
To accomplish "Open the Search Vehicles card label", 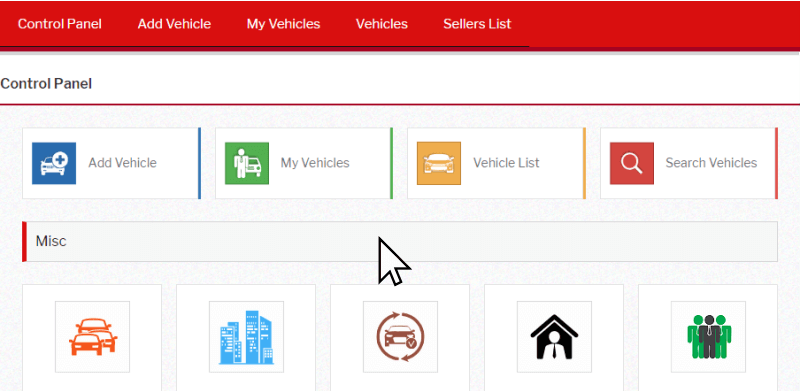I will point(711,163).
